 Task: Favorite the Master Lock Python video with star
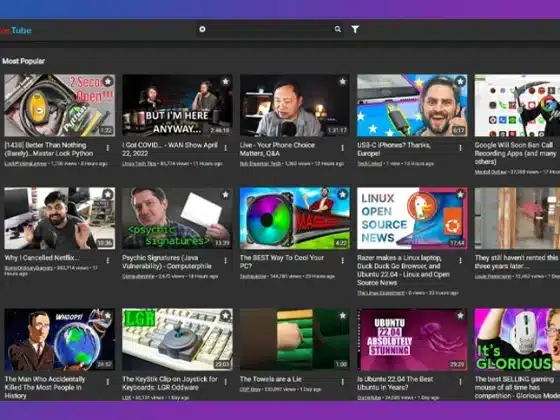click(x=108, y=81)
